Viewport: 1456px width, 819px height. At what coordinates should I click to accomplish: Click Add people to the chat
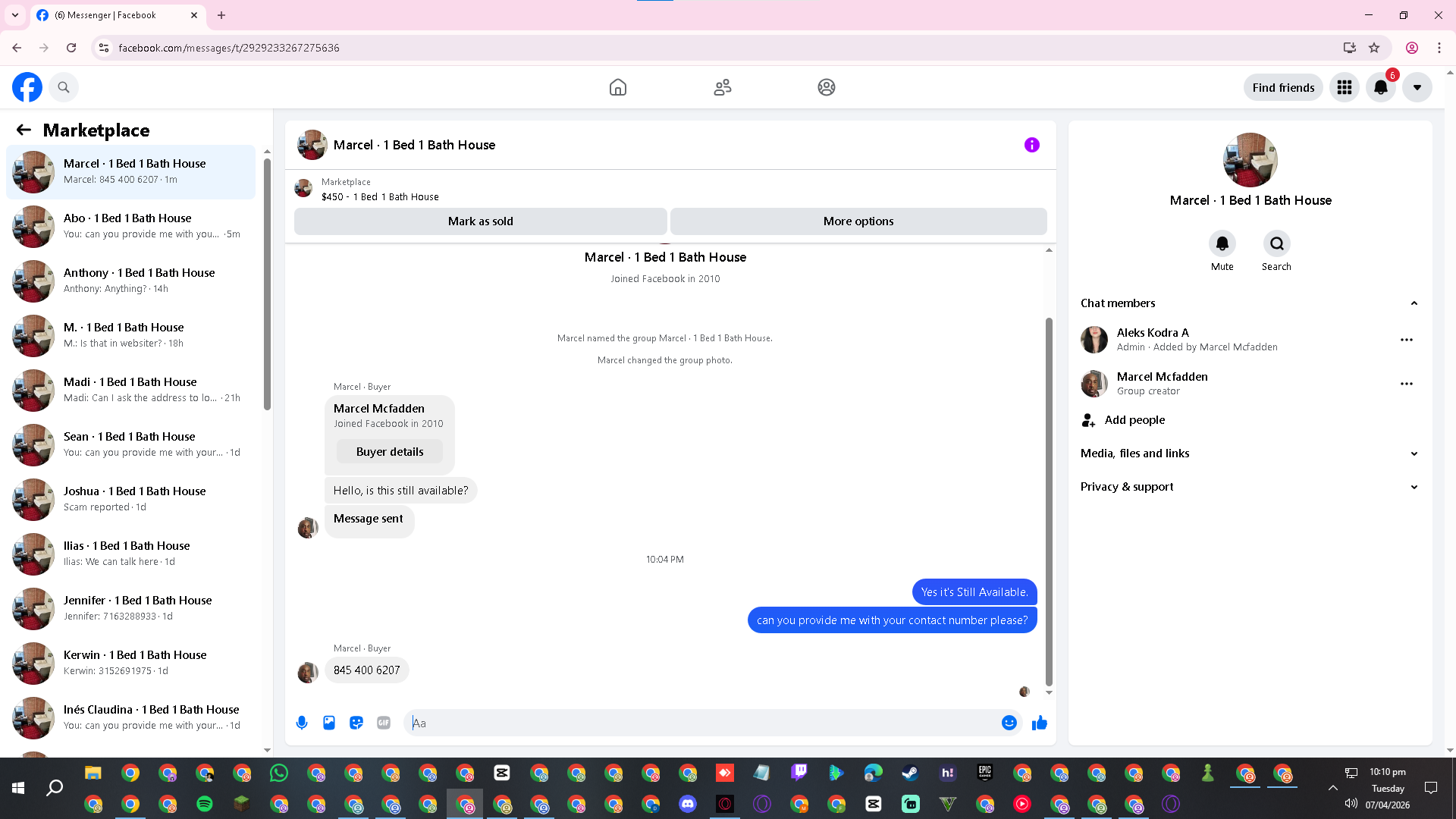pos(1249,420)
